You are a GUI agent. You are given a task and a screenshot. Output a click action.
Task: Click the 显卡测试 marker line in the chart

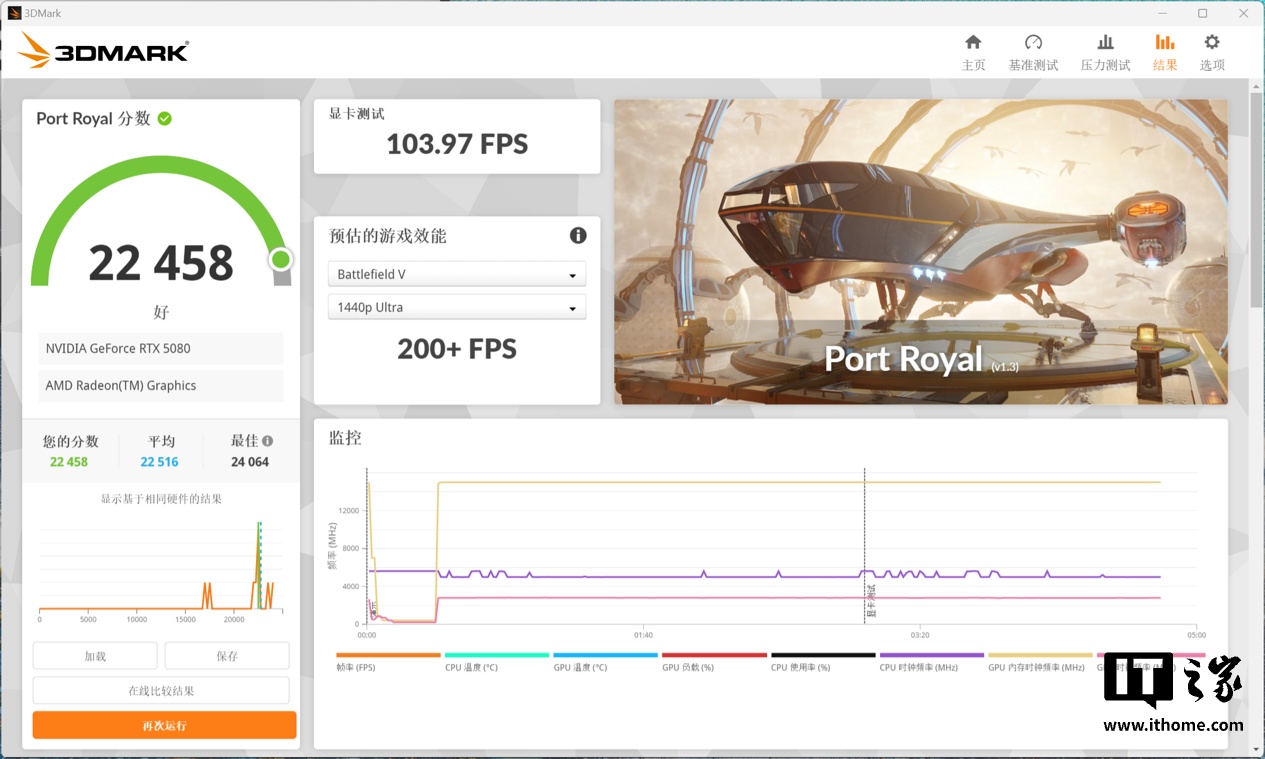click(x=865, y=545)
